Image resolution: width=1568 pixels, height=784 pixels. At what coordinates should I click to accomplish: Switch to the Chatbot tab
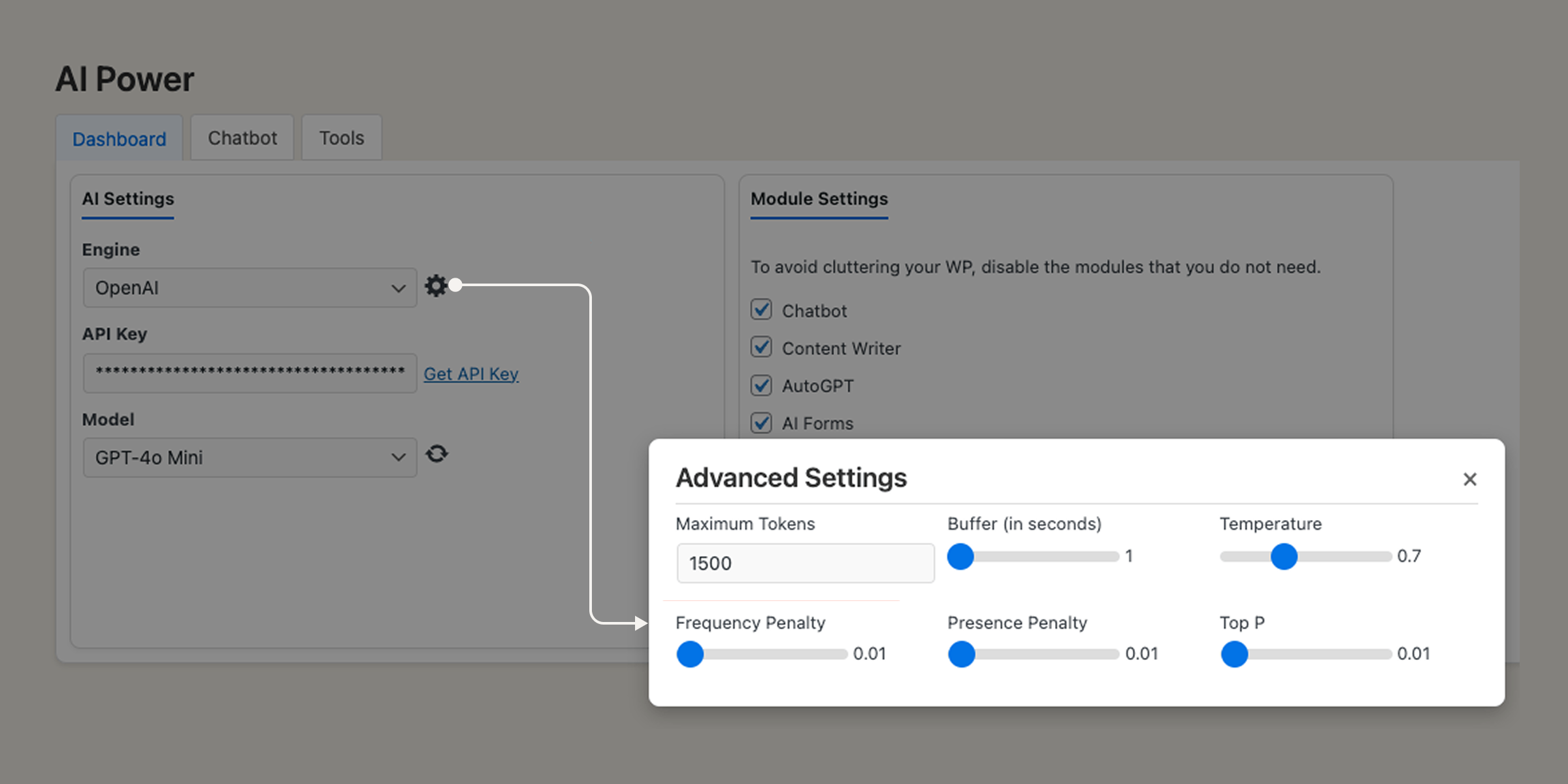pyautogui.click(x=242, y=137)
